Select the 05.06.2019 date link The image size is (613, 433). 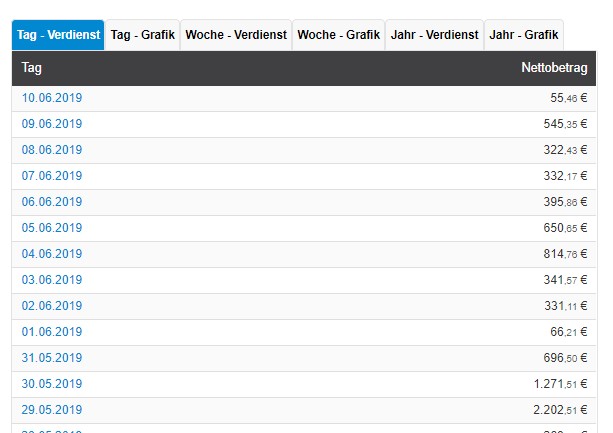click(x=52, y=228)
